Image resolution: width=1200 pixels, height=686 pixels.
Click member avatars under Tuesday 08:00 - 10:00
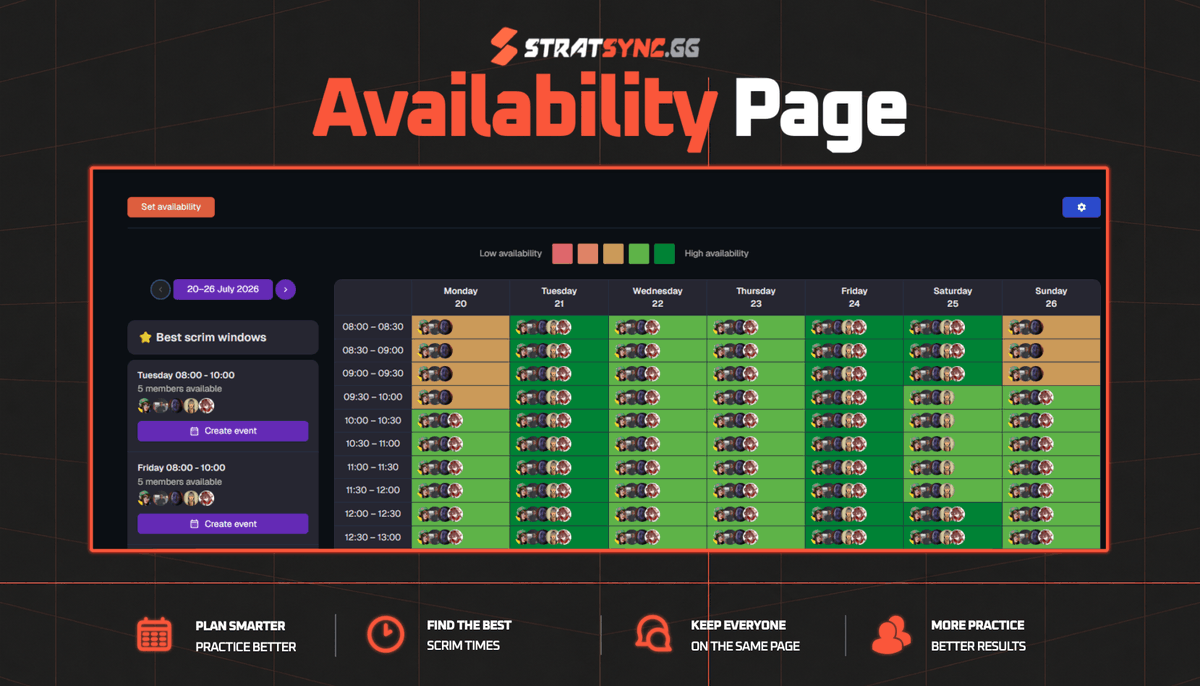176,406
